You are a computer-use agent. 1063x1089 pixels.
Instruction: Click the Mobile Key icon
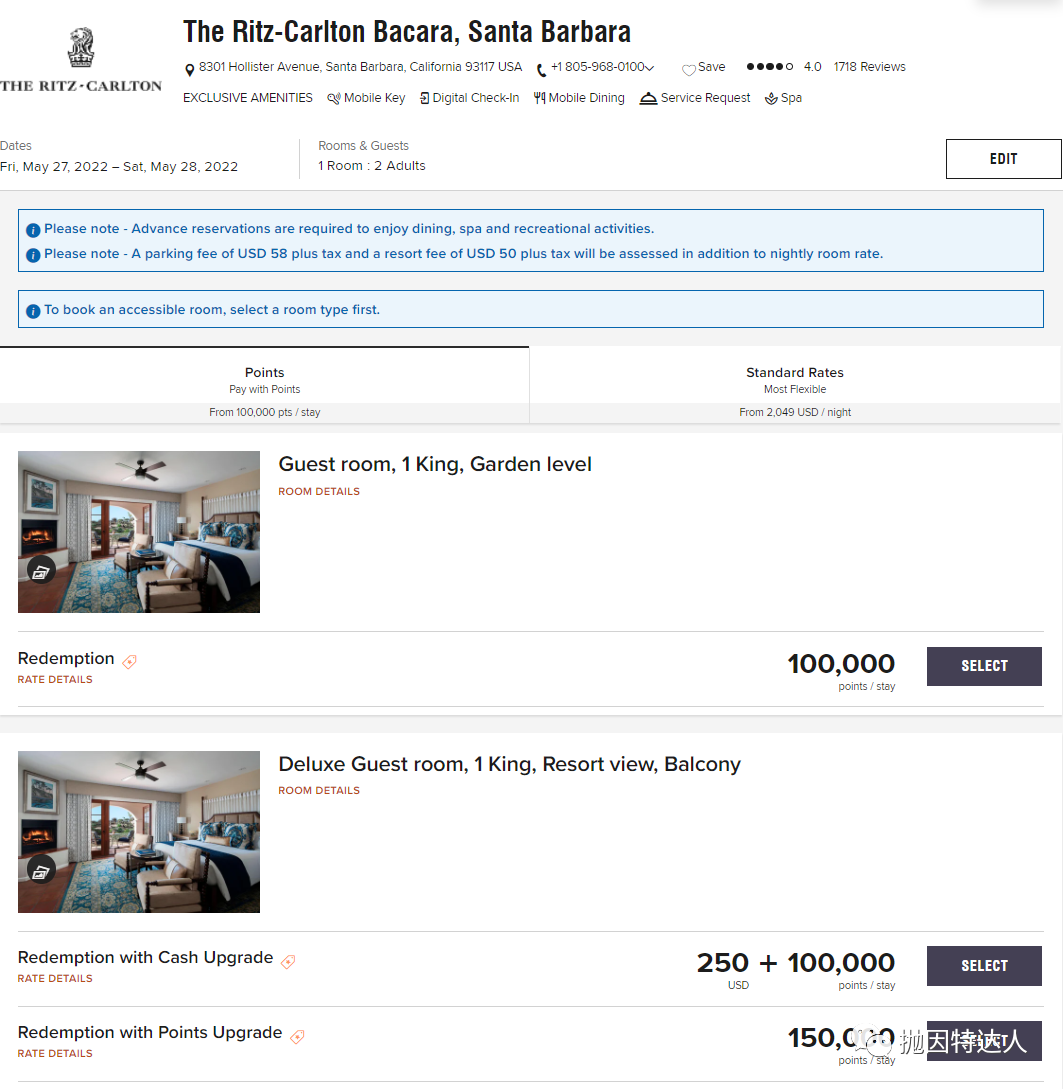point(333,99)
